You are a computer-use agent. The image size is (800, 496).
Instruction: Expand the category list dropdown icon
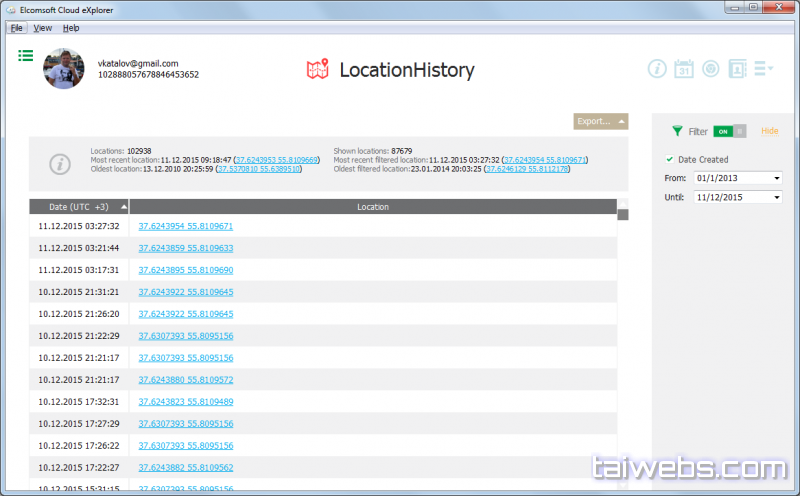point(764,69)
